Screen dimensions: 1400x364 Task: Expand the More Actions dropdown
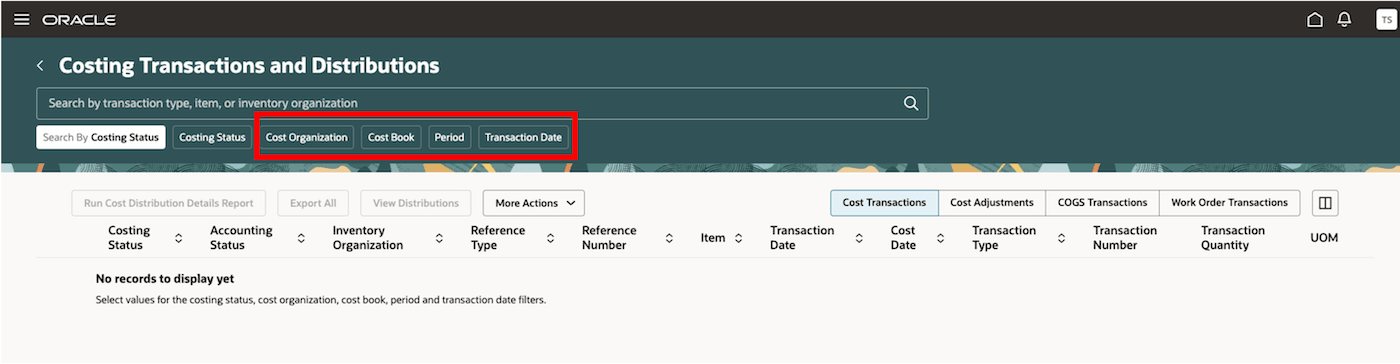[x=534, y=203]
